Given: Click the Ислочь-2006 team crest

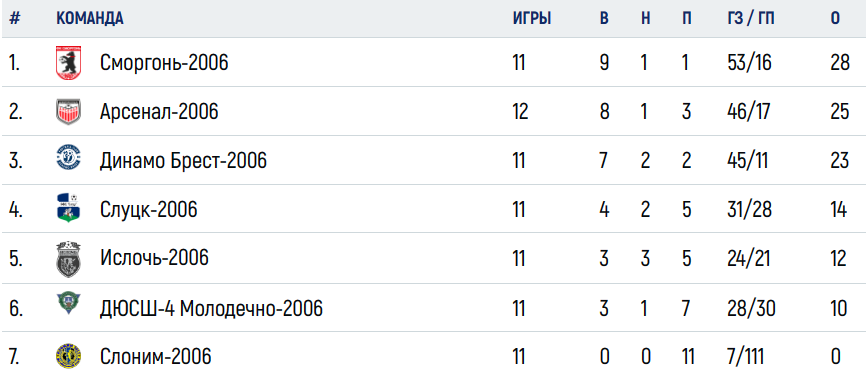Looking at the screenshot, I should [x=68, y=258].
